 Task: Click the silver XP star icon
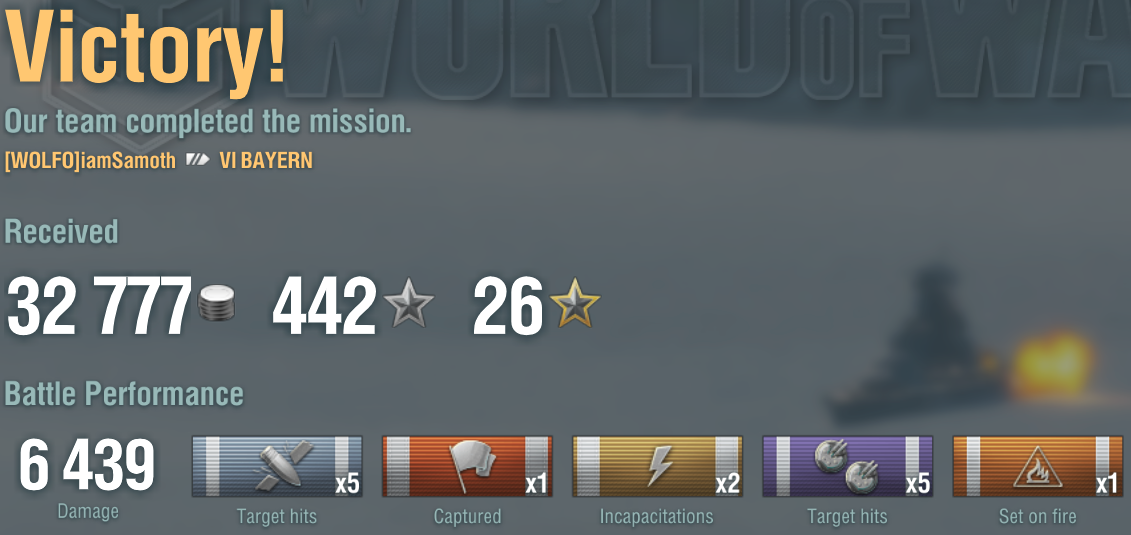pyautogui.click(x=408, y=302)
